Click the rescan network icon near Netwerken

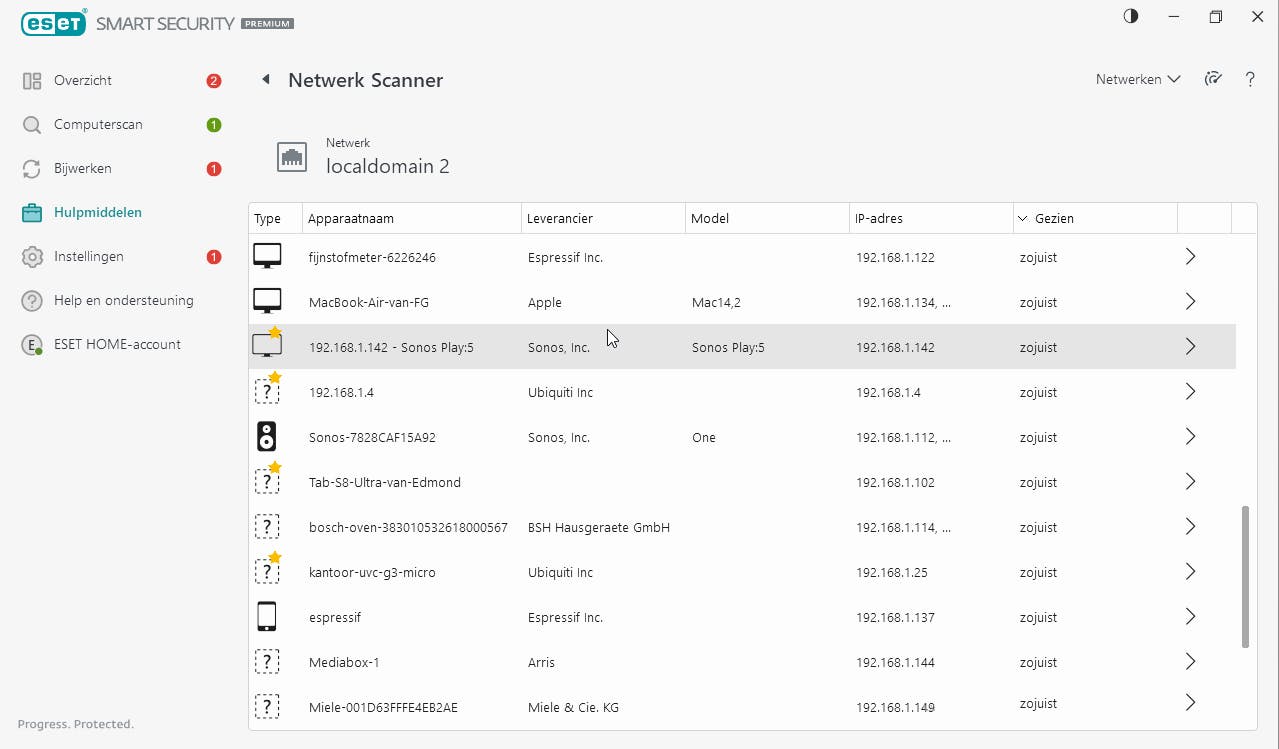[x=1213, y=79]
